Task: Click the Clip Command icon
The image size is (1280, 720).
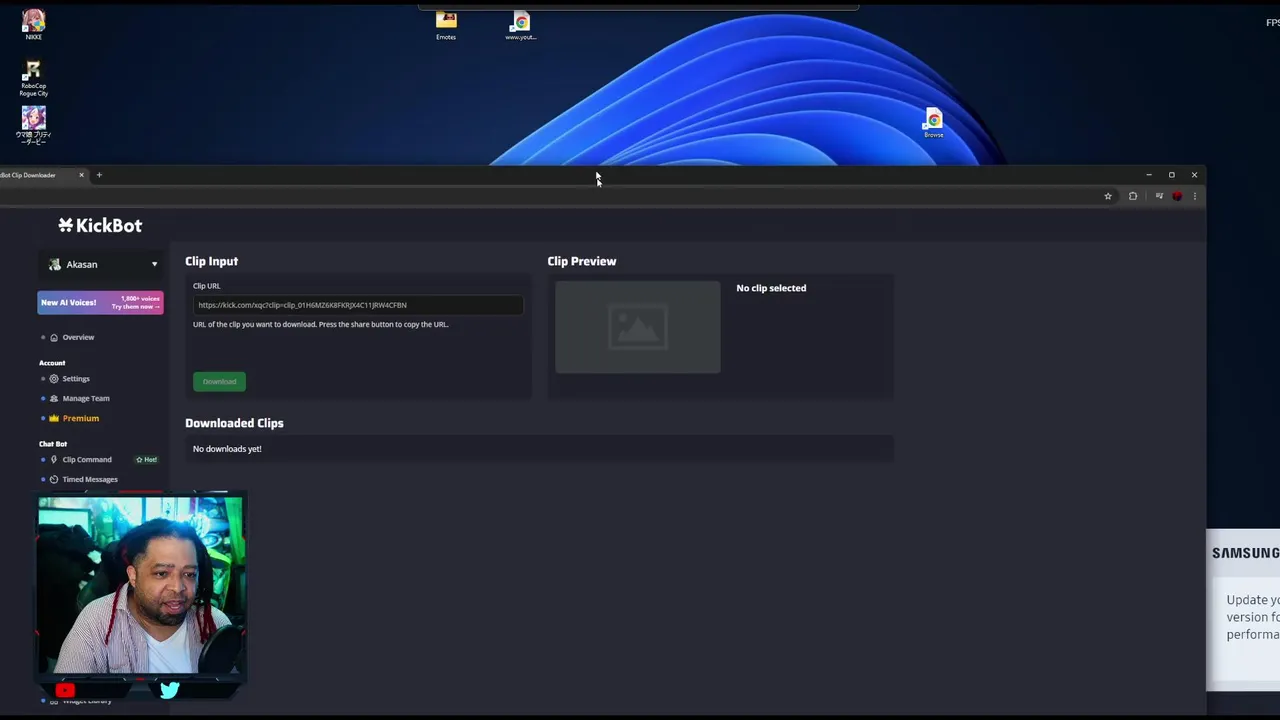Action: point(54,460)
